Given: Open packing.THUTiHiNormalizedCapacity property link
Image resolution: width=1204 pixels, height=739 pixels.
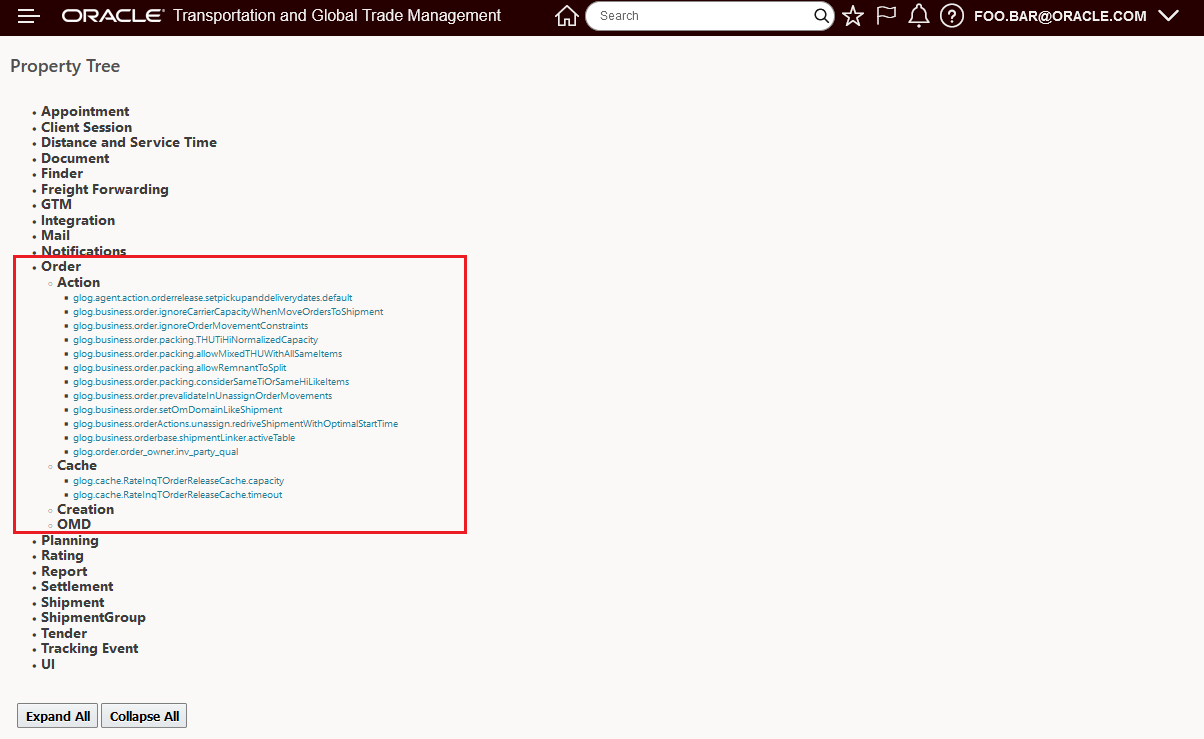Looking at the screenshot, I should 195,340.
